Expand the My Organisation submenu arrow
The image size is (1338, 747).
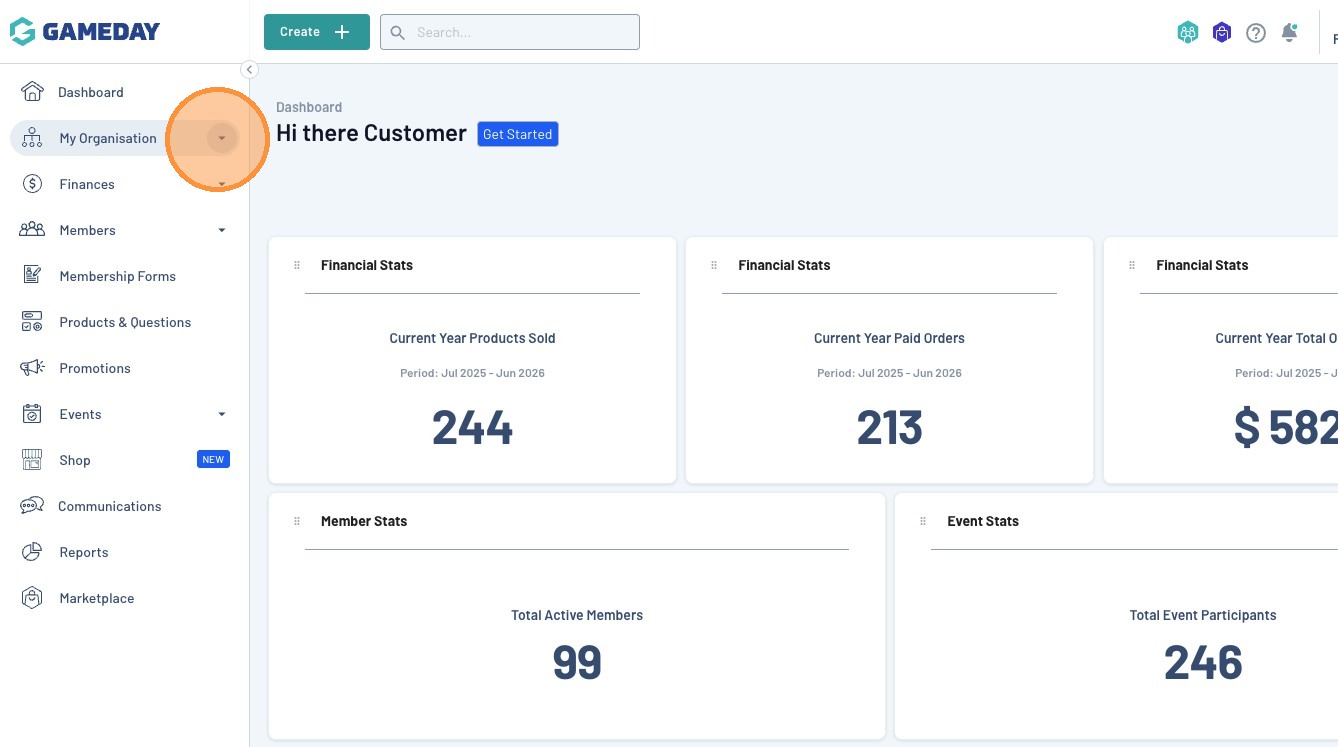point(222,138)
